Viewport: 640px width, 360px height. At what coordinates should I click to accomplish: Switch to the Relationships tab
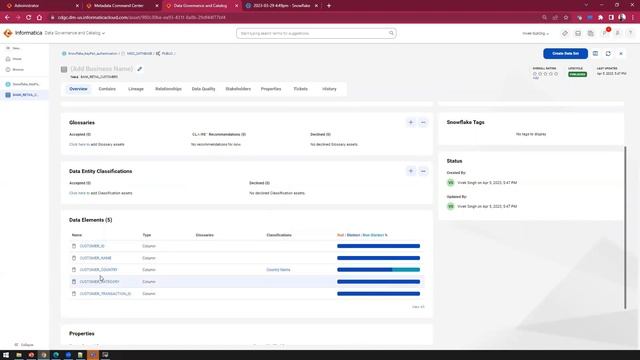[x=168, y=89]
